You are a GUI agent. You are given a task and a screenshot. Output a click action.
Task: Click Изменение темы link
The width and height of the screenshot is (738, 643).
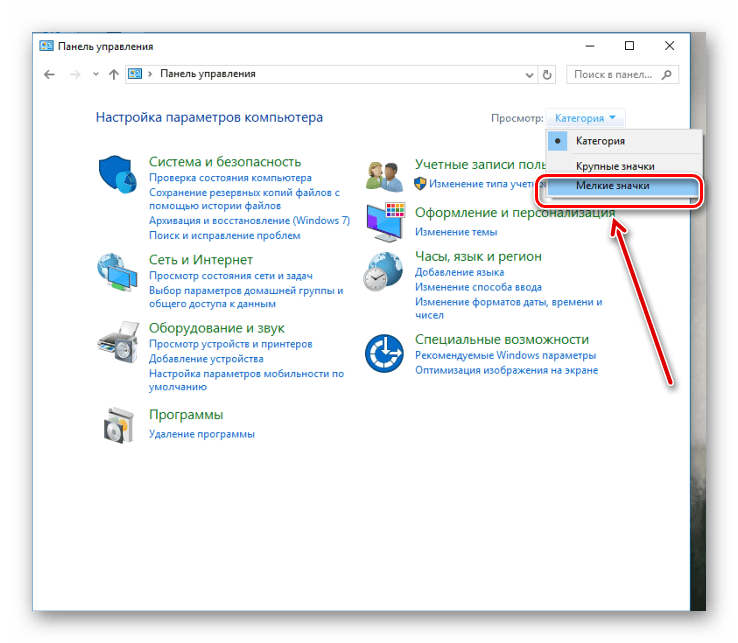tap(456, 232)
